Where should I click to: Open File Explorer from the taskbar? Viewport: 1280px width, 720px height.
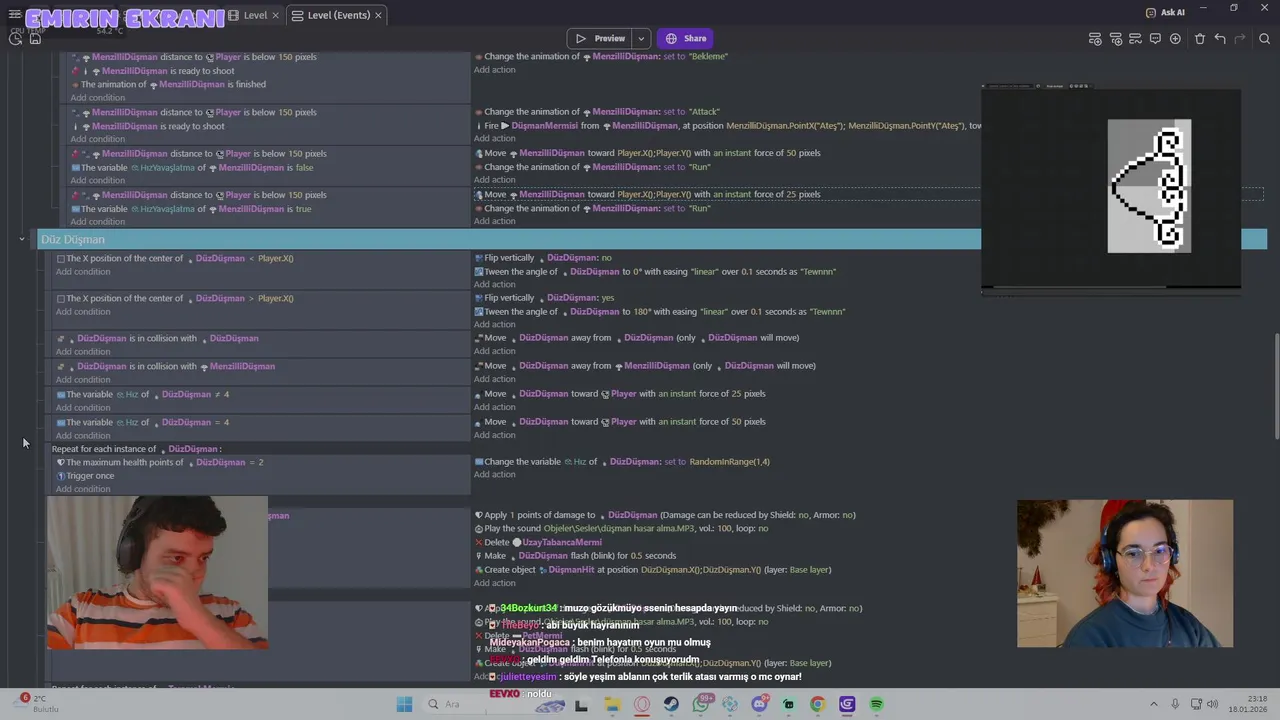[612, 704]
